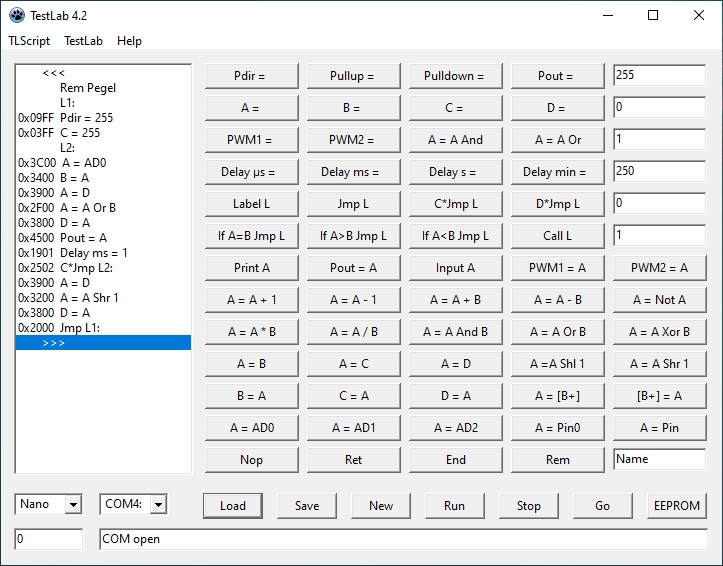The image size is (723, 566).
Task: Click the 'If A=B Jmp L' button
Action: [252, 236]
